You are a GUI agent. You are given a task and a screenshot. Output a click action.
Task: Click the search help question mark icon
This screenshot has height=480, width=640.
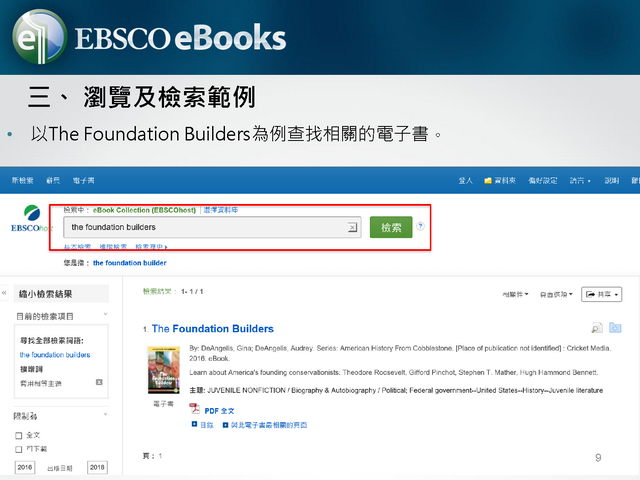(x=420, y=227)
